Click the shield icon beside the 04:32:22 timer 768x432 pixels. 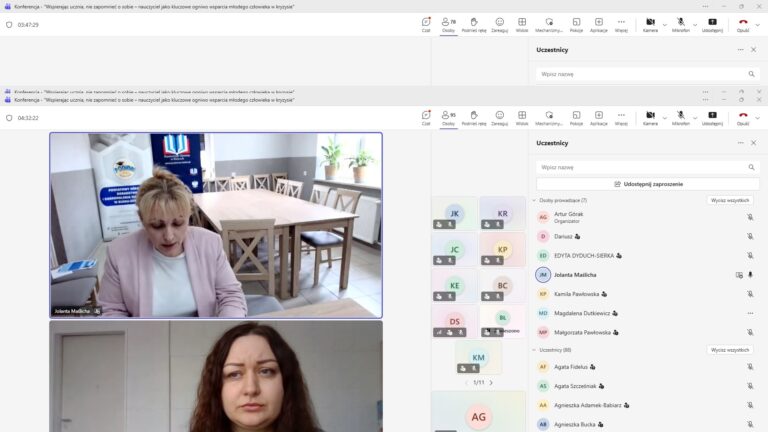click(x=9, y=118)
